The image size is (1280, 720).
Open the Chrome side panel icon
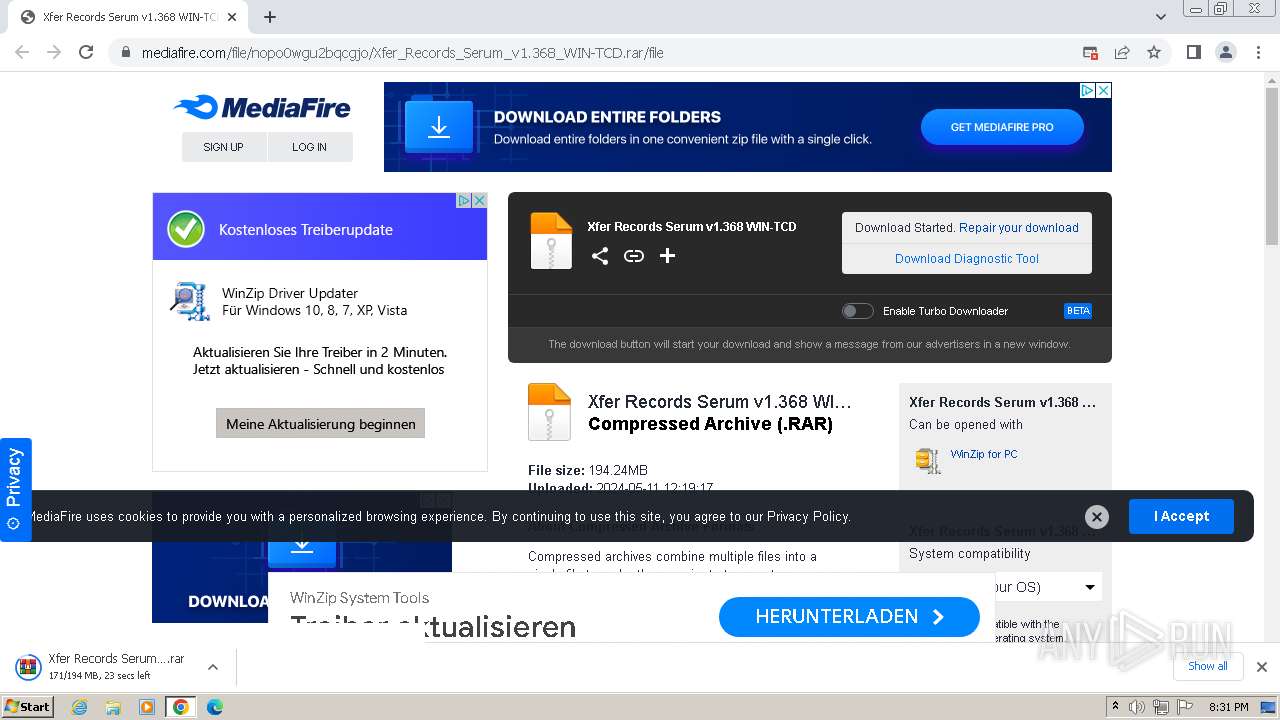click(x=1193, y=52)
